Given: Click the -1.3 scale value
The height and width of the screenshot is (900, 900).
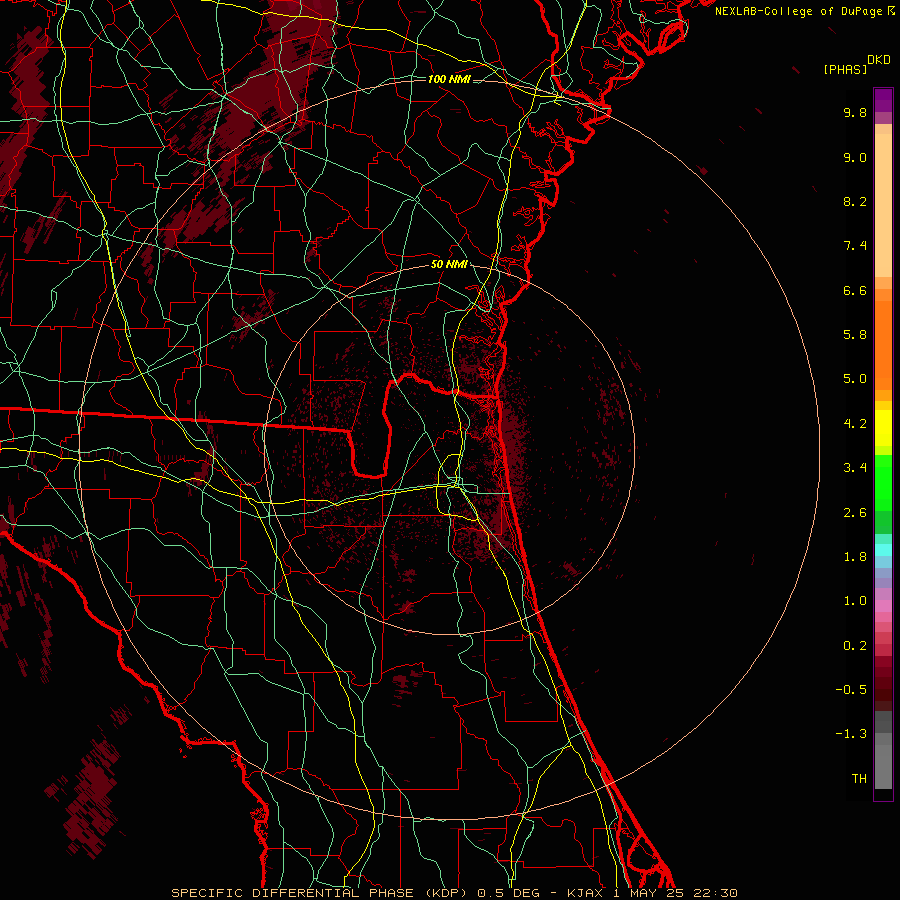Looking at the screenshot, I should coord(851,734).
